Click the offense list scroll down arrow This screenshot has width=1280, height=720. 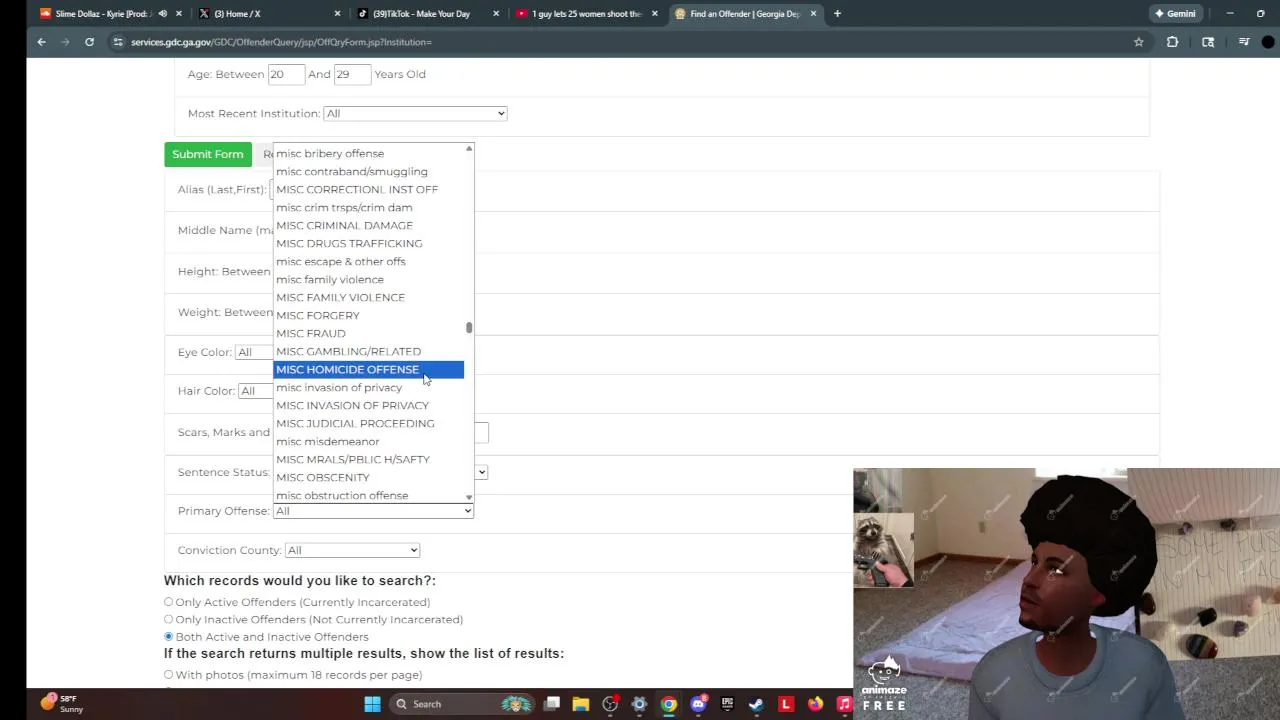tap(468, 497)
